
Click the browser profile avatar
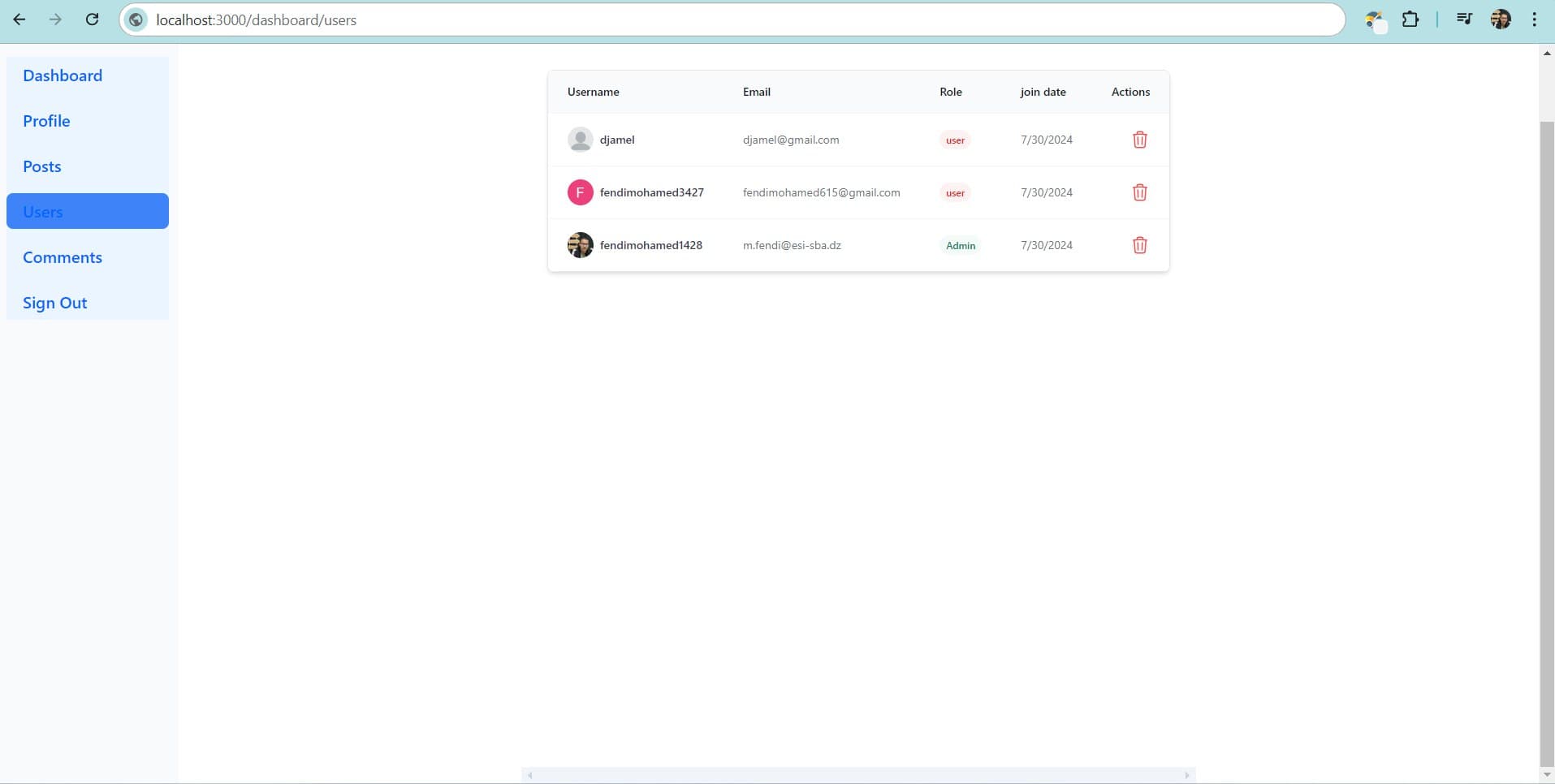tap(1501, 19)
